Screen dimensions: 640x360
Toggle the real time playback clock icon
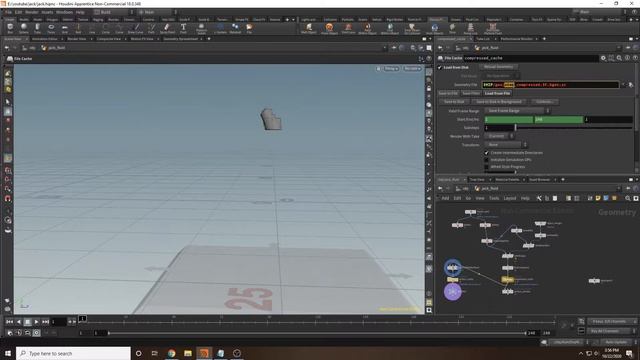click(36, 333)
